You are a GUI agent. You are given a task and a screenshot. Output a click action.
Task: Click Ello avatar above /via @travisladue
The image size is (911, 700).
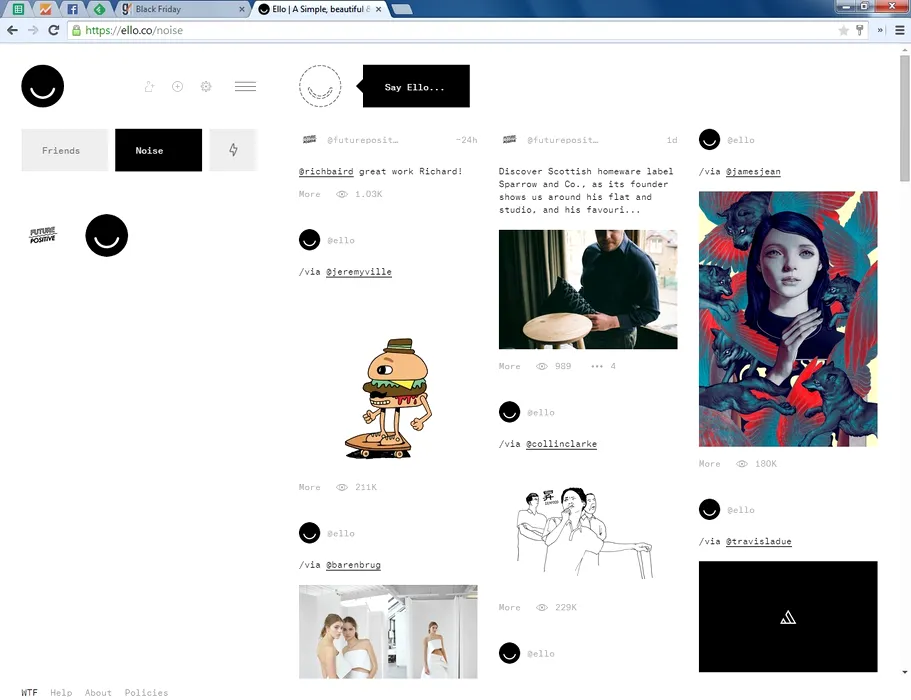tap(709, 509)
